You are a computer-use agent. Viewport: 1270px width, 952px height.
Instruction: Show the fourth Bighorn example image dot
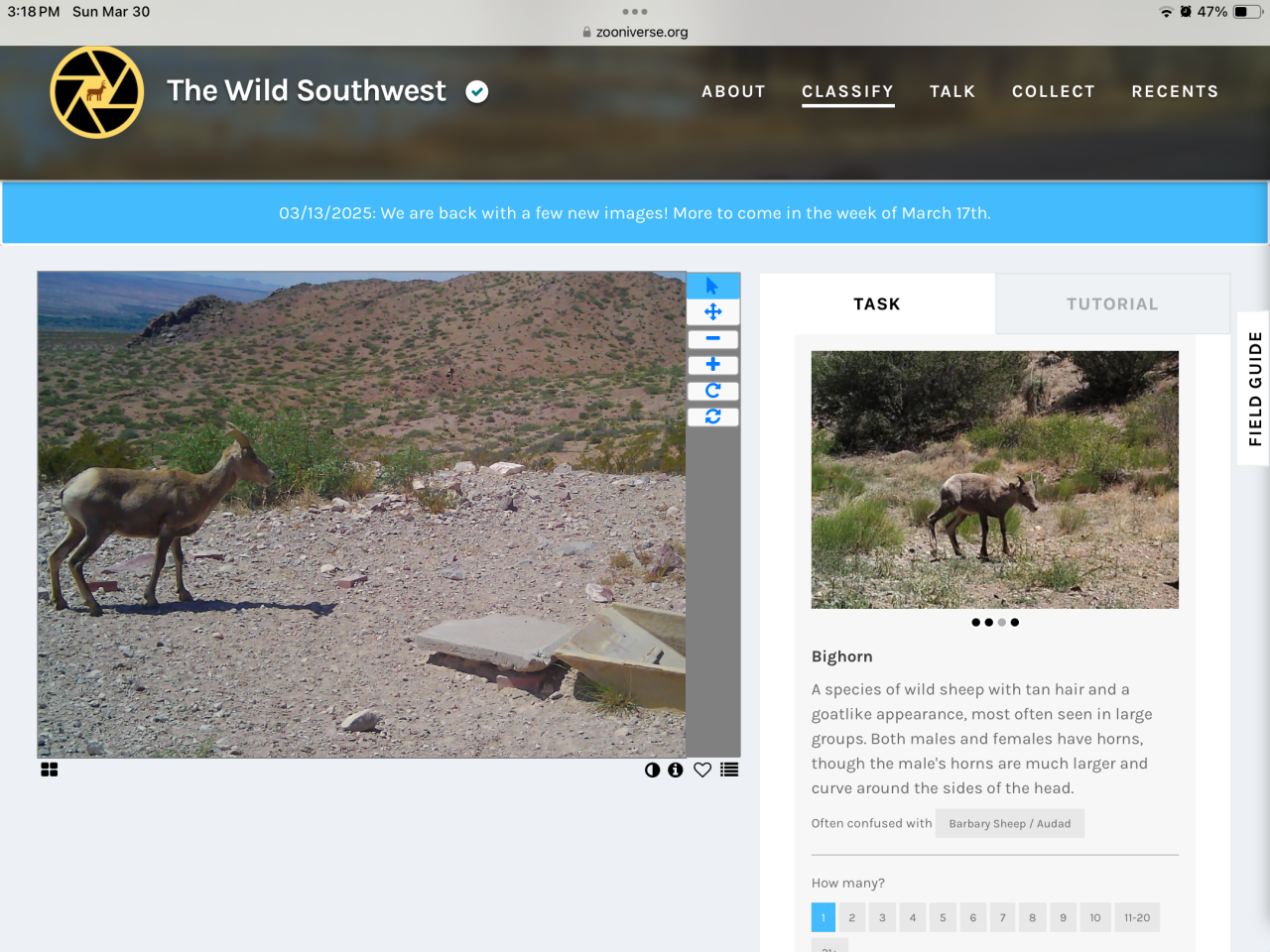tap(1015, 623)
